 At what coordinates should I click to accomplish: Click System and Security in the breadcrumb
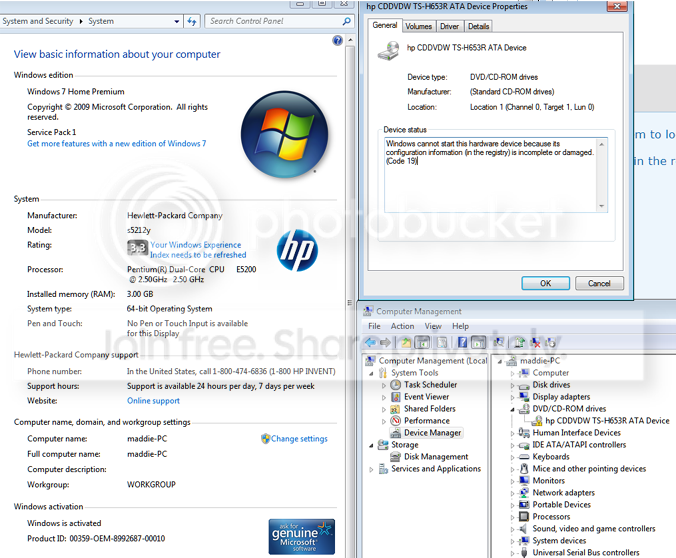pos(38,21)
